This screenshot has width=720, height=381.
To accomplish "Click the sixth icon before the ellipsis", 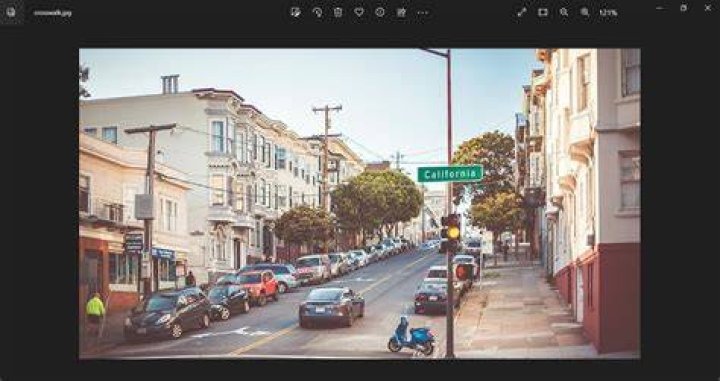I will [401, 12].
